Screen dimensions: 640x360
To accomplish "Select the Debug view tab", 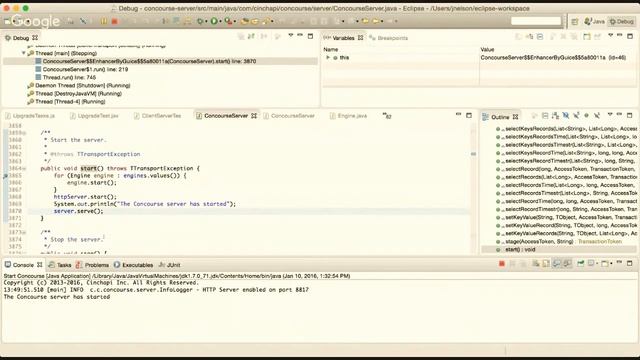I will coord(21,38).
